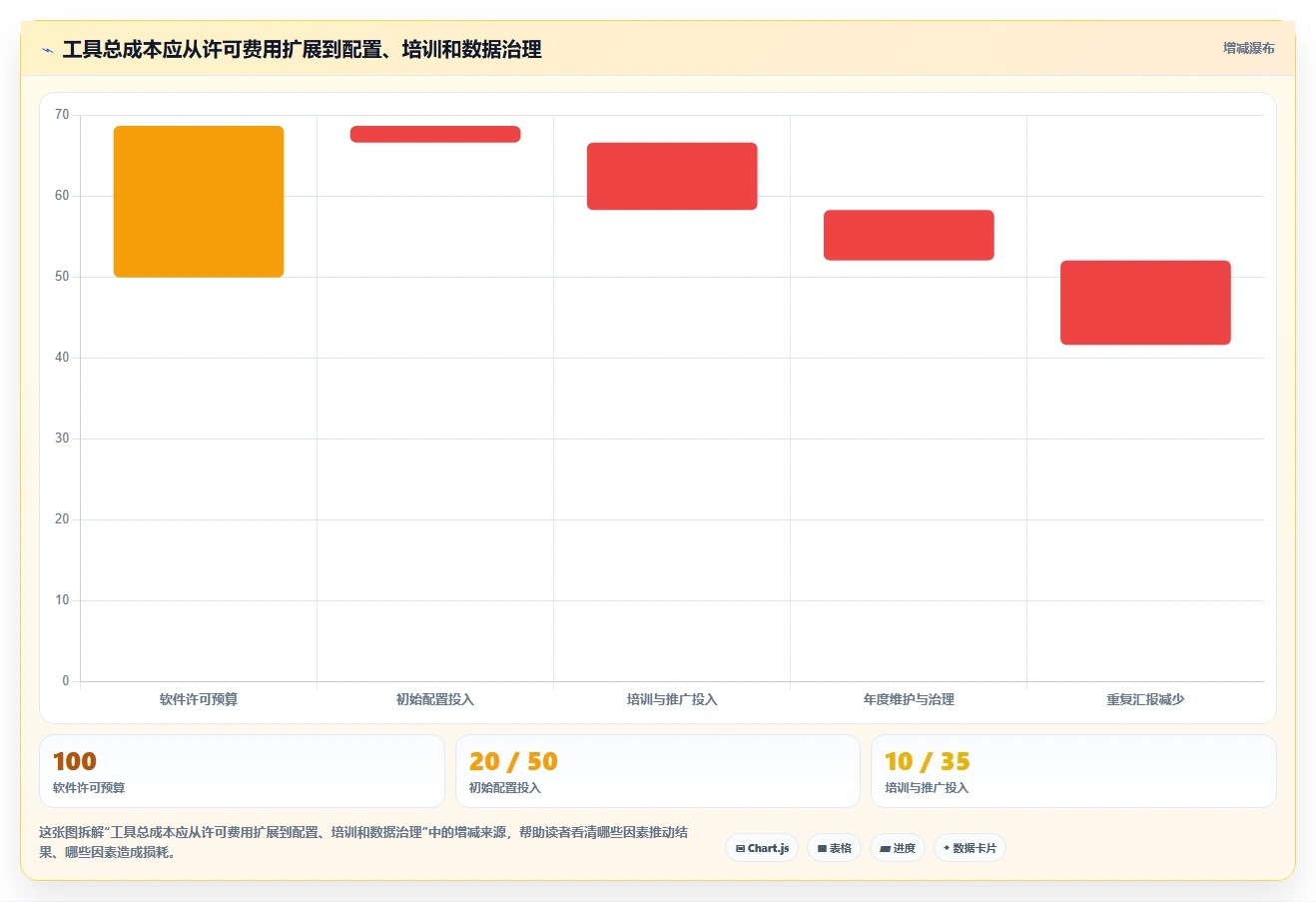Select the orange 软件许可预算 waterfall bar
This screenshot has height=902, width=1316.
tap(199, 202)
